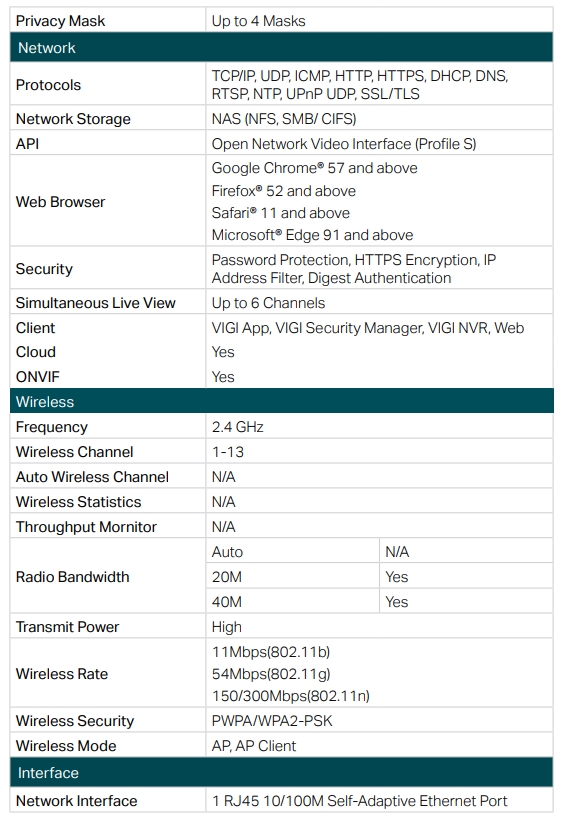Image resolution: width=561 pixels, height=817 pixels.
Task: Select the 2.4 GHz frequency value
Action: [238, 427]
